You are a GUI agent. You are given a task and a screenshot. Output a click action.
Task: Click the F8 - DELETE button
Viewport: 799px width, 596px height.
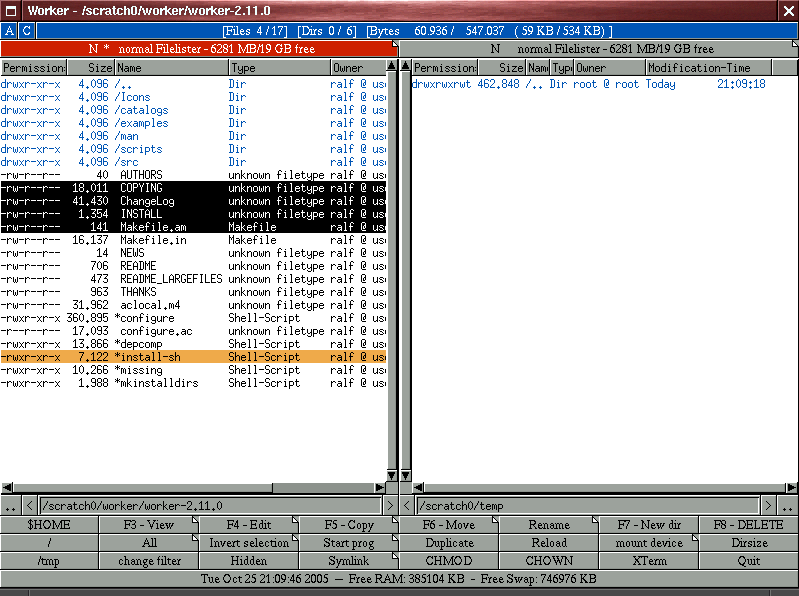point(749,525)
